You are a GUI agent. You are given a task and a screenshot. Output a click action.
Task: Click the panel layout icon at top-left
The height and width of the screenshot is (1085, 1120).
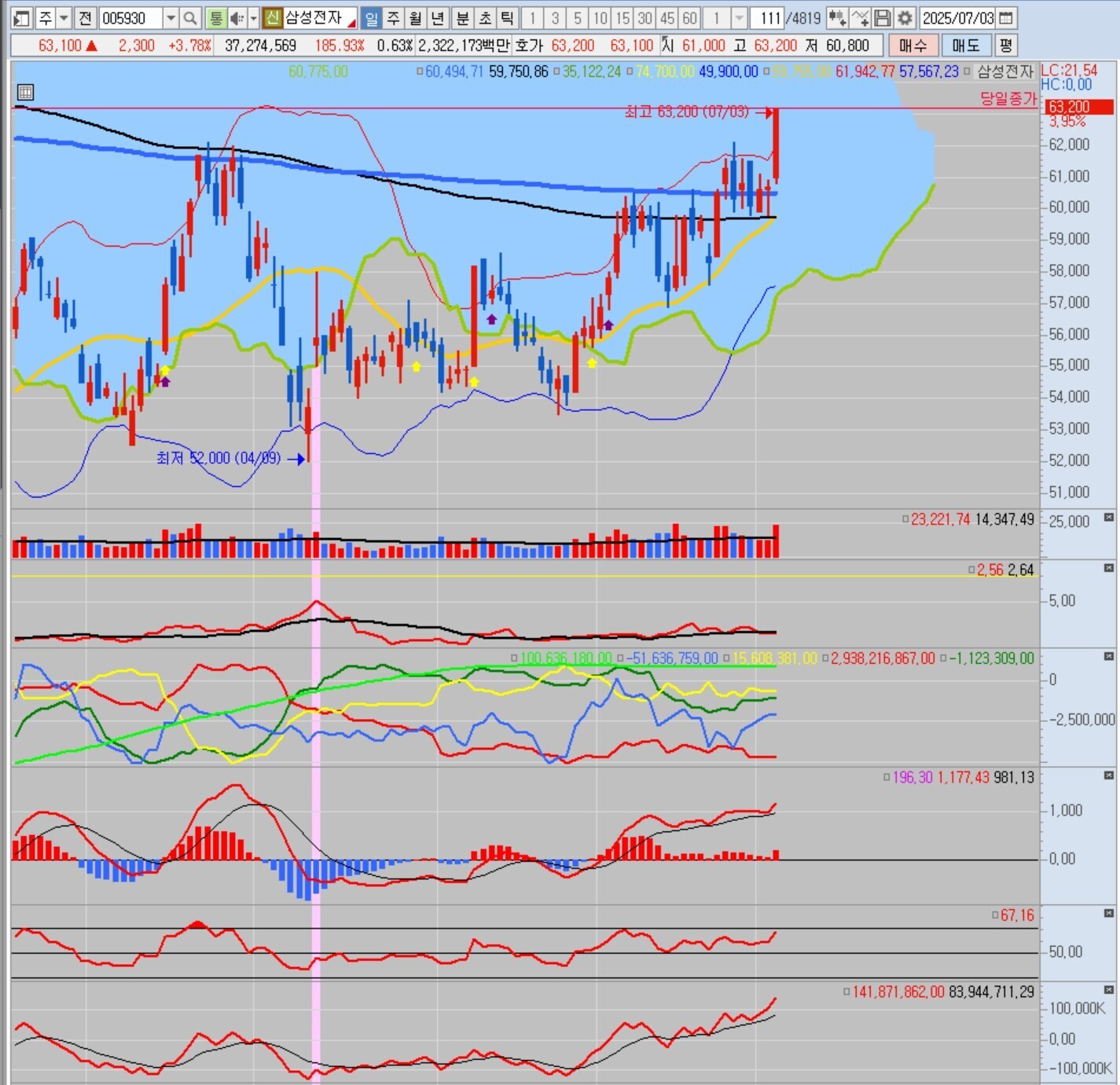click(21, 18)
